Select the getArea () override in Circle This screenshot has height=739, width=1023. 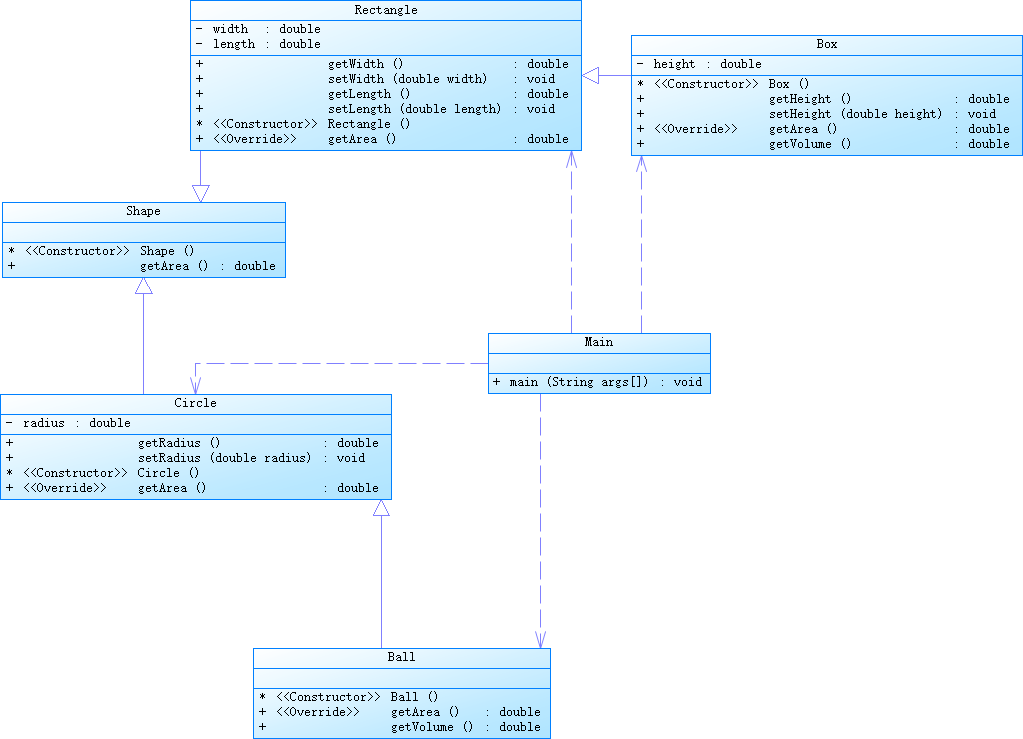point(192,488)
